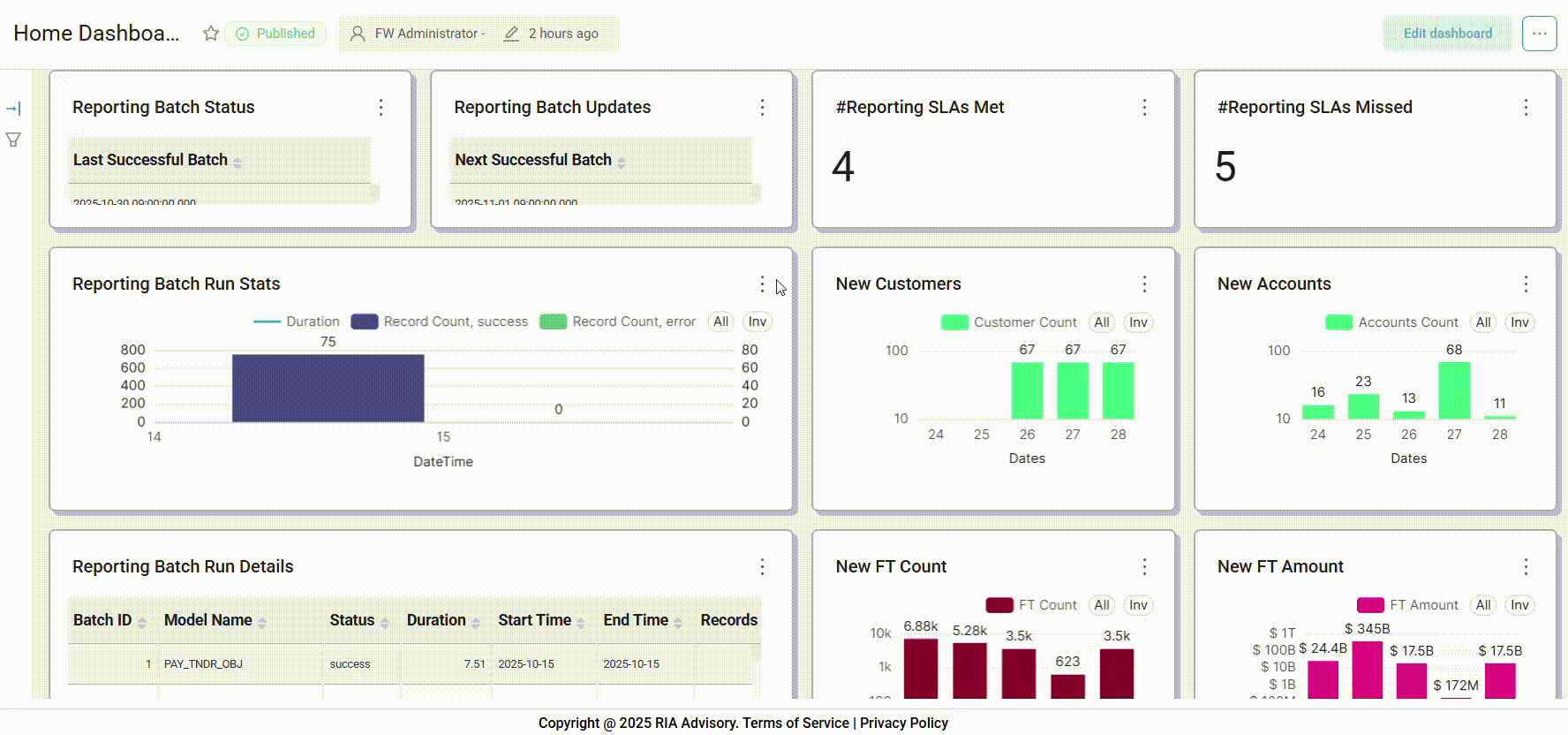
Task: Toggle Customer Count legend series
Action: 1009,322
